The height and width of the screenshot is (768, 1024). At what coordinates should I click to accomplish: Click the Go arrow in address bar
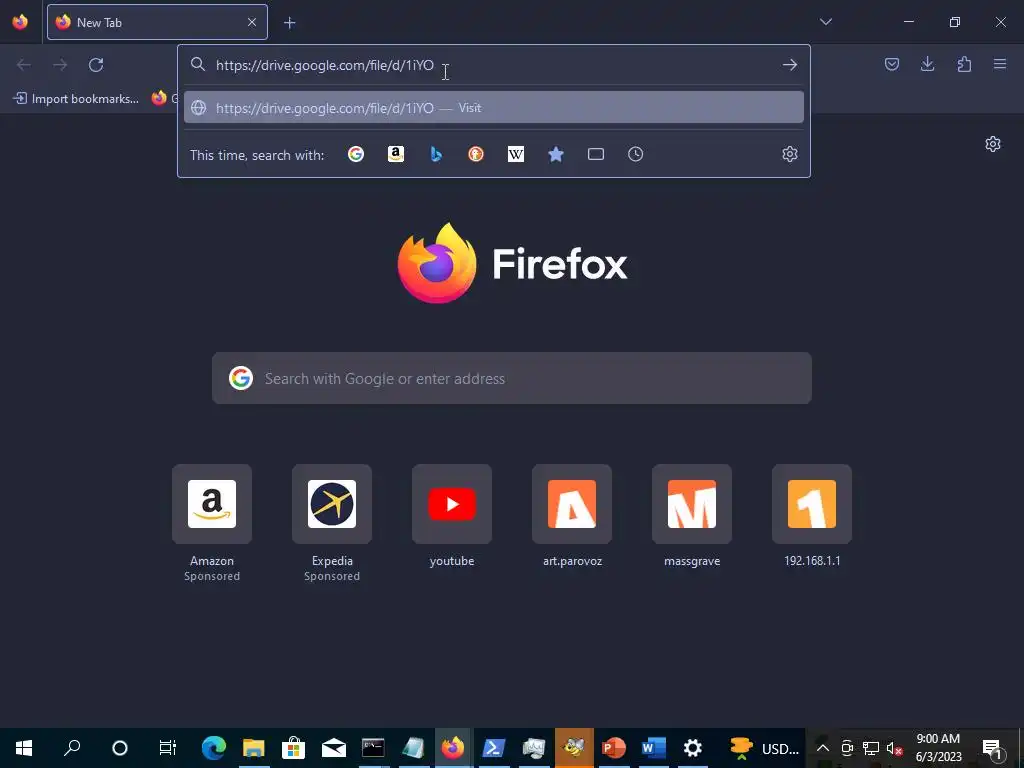click(x=790, y=65)
